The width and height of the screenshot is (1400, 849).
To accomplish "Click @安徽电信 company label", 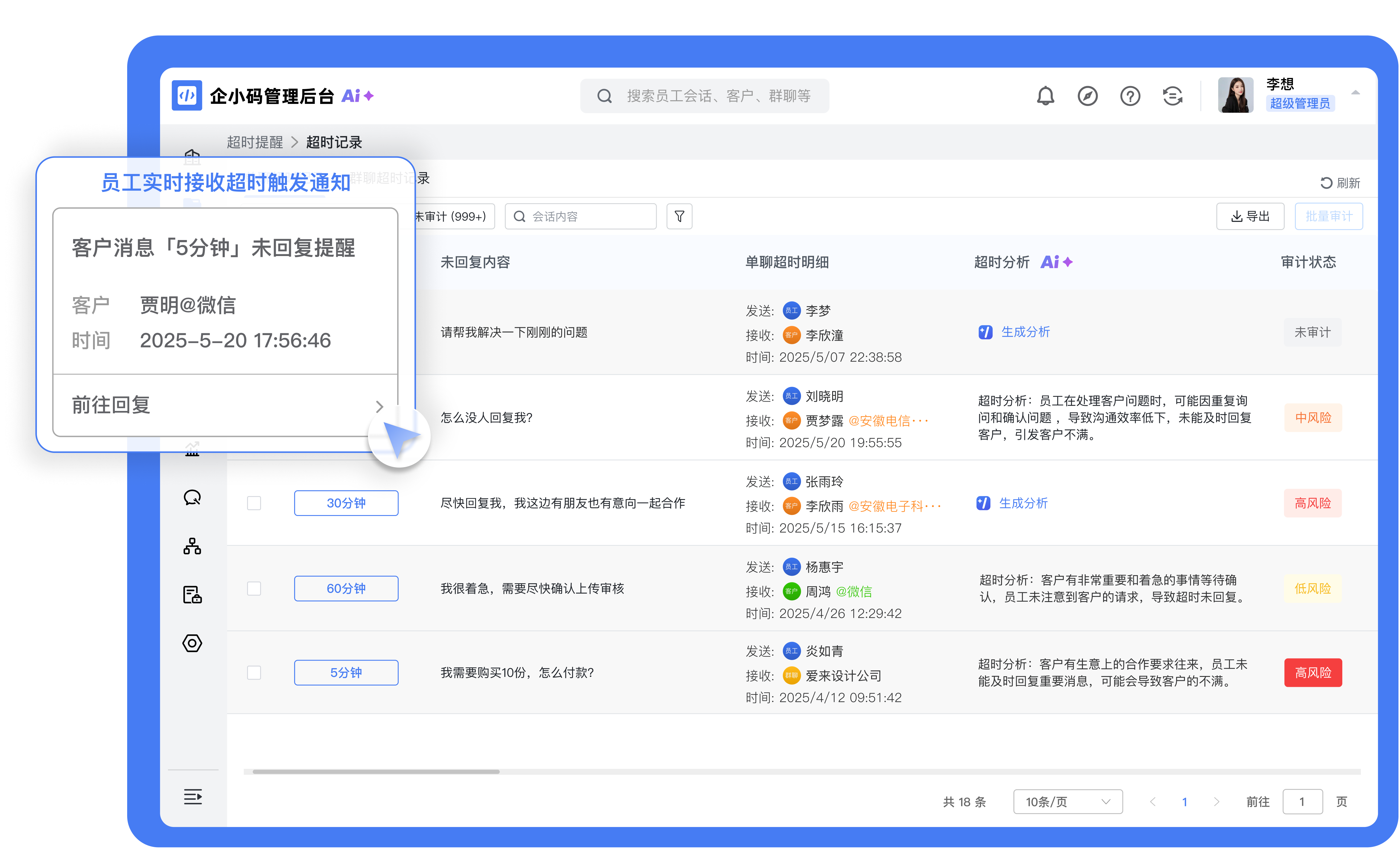I will point(887,421).
